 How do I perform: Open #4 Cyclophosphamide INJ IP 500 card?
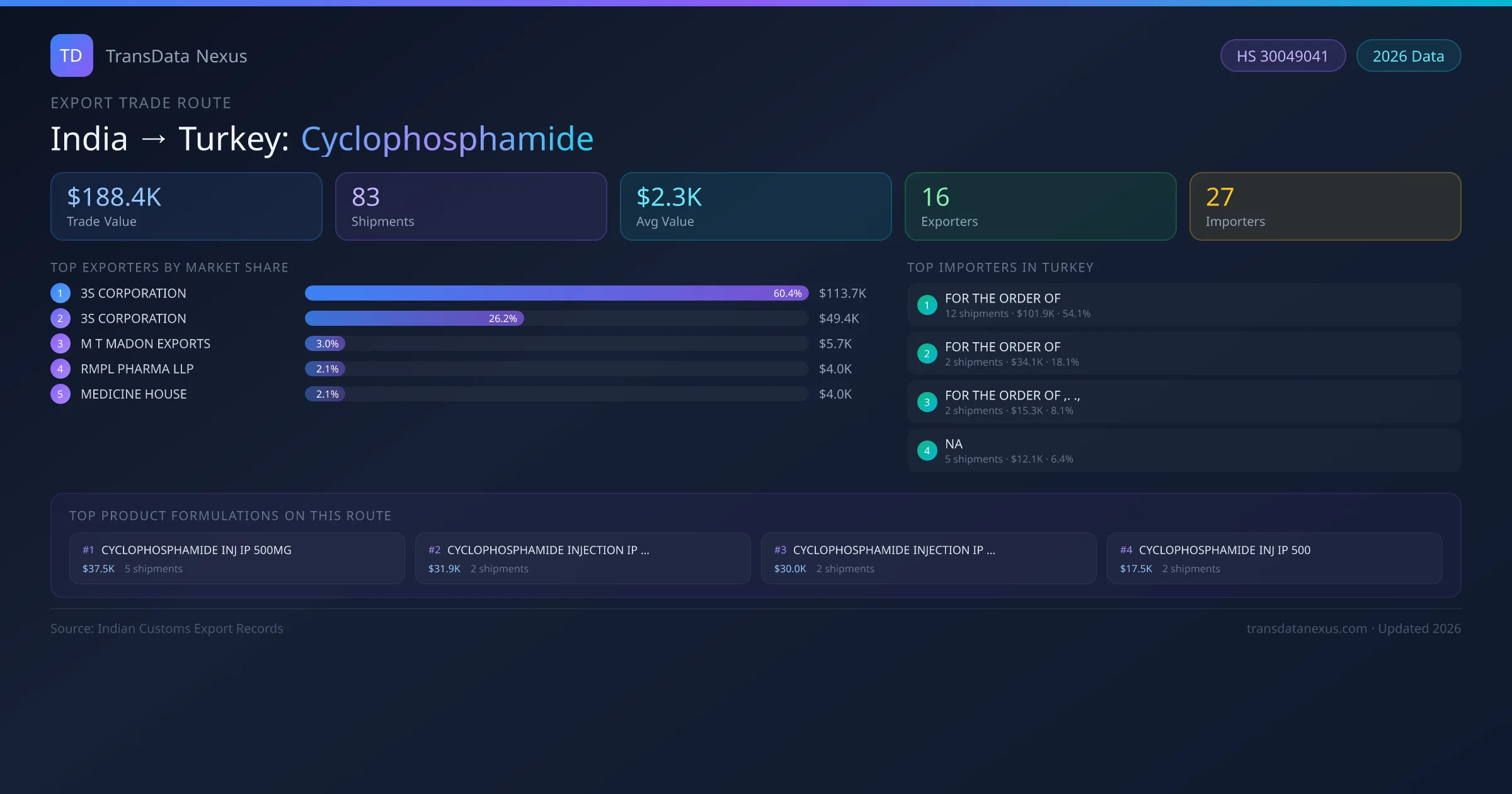[x=1274, y=558]
